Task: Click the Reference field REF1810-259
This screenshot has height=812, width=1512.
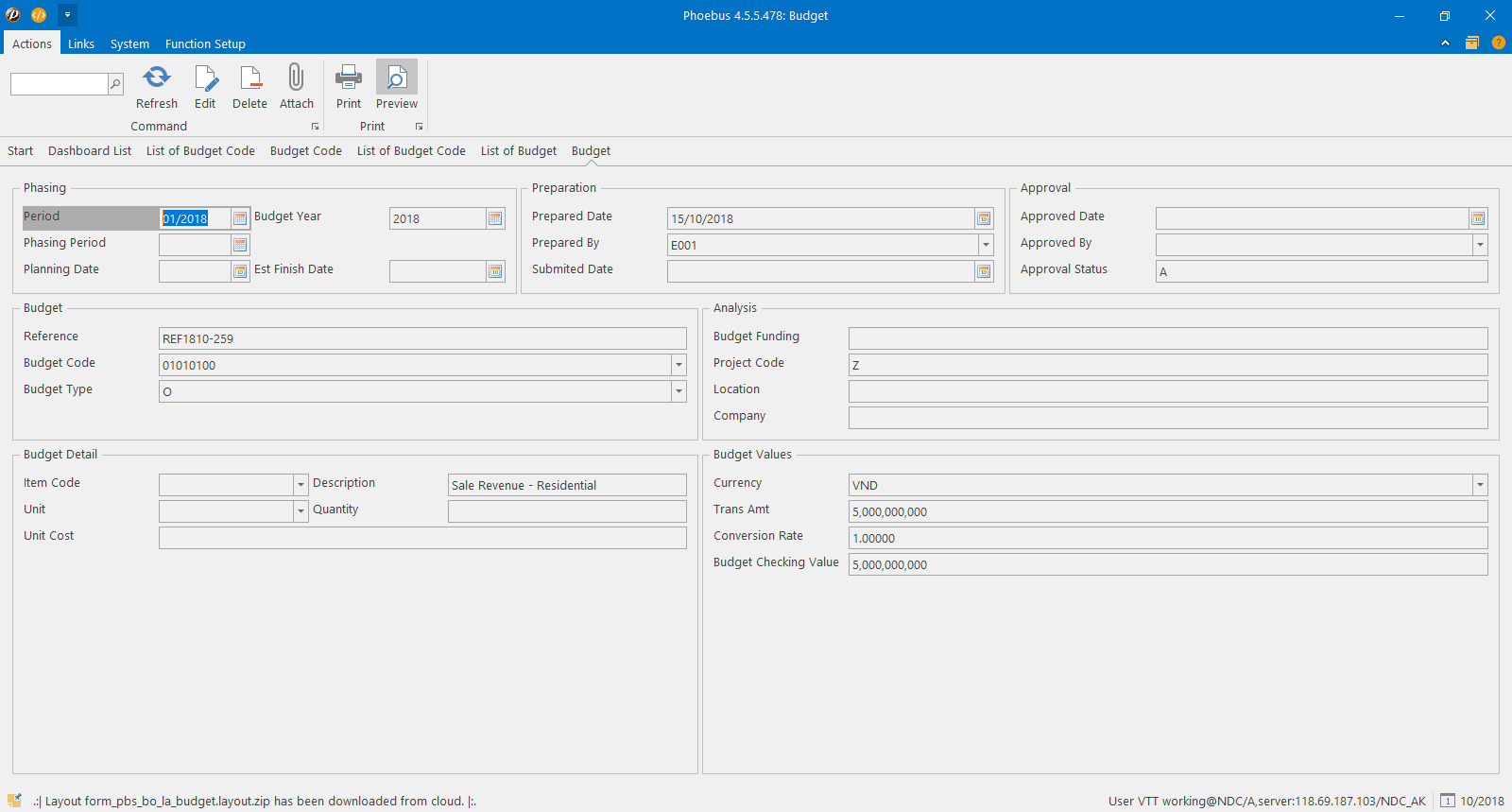Action: tap(422, 338)
